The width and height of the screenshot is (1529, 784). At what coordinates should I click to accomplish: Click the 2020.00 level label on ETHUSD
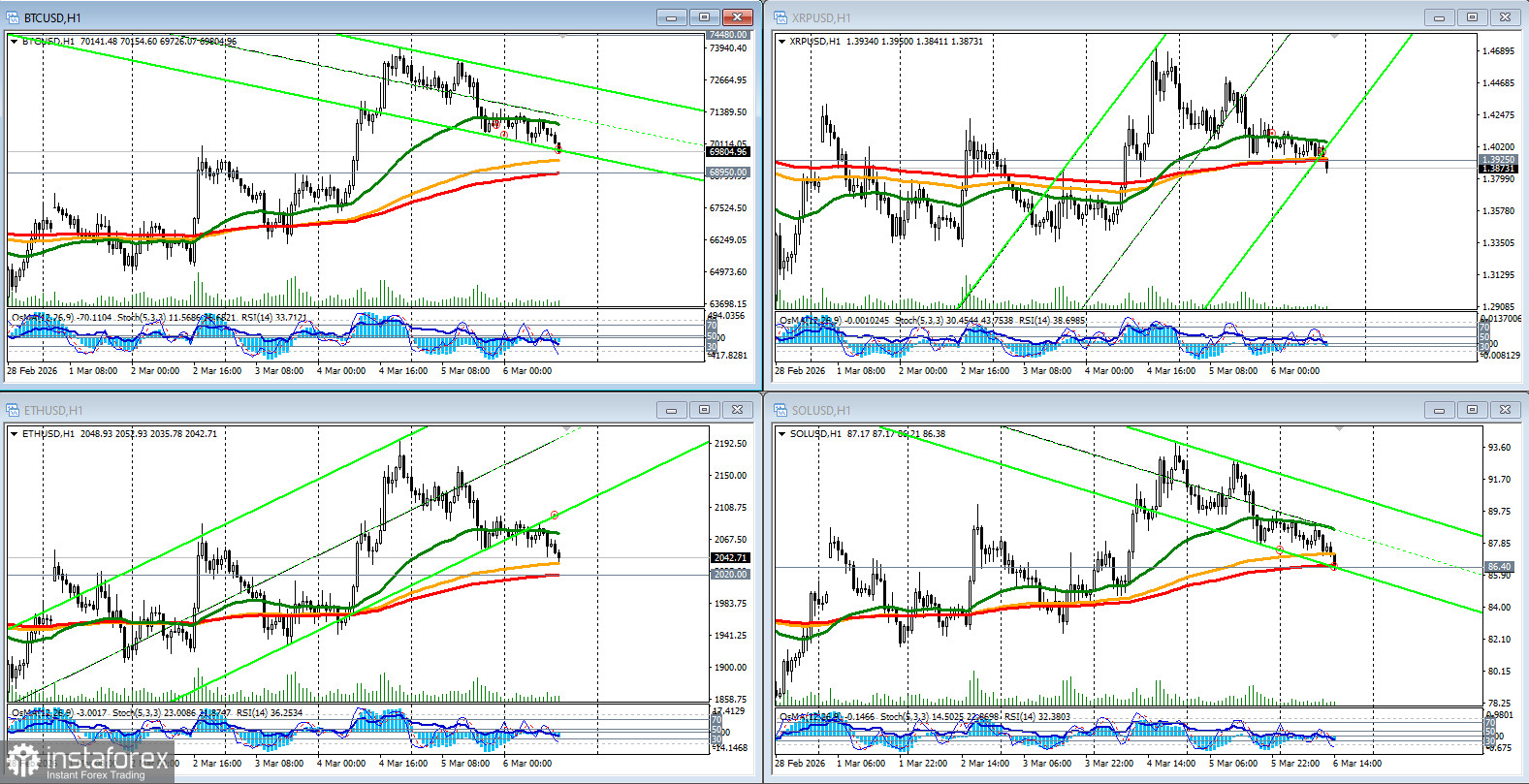point(729,574)
